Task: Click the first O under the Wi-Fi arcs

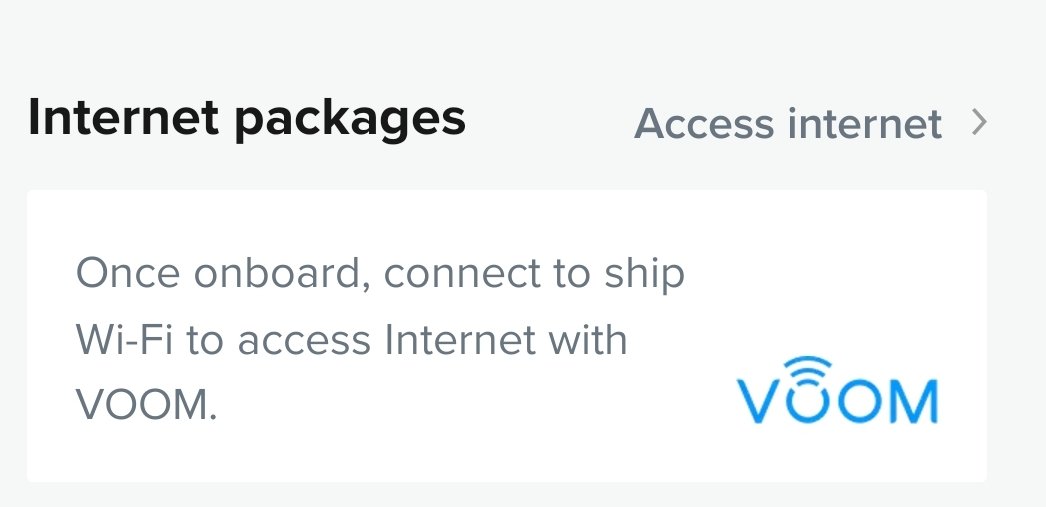Action: coord(807,402)
